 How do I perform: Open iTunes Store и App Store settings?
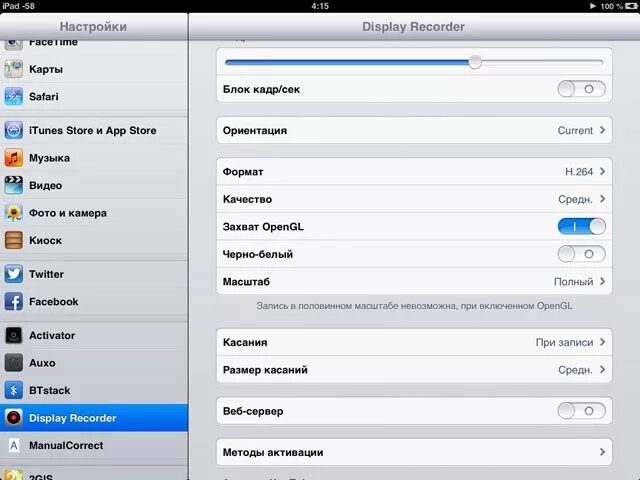94,131
